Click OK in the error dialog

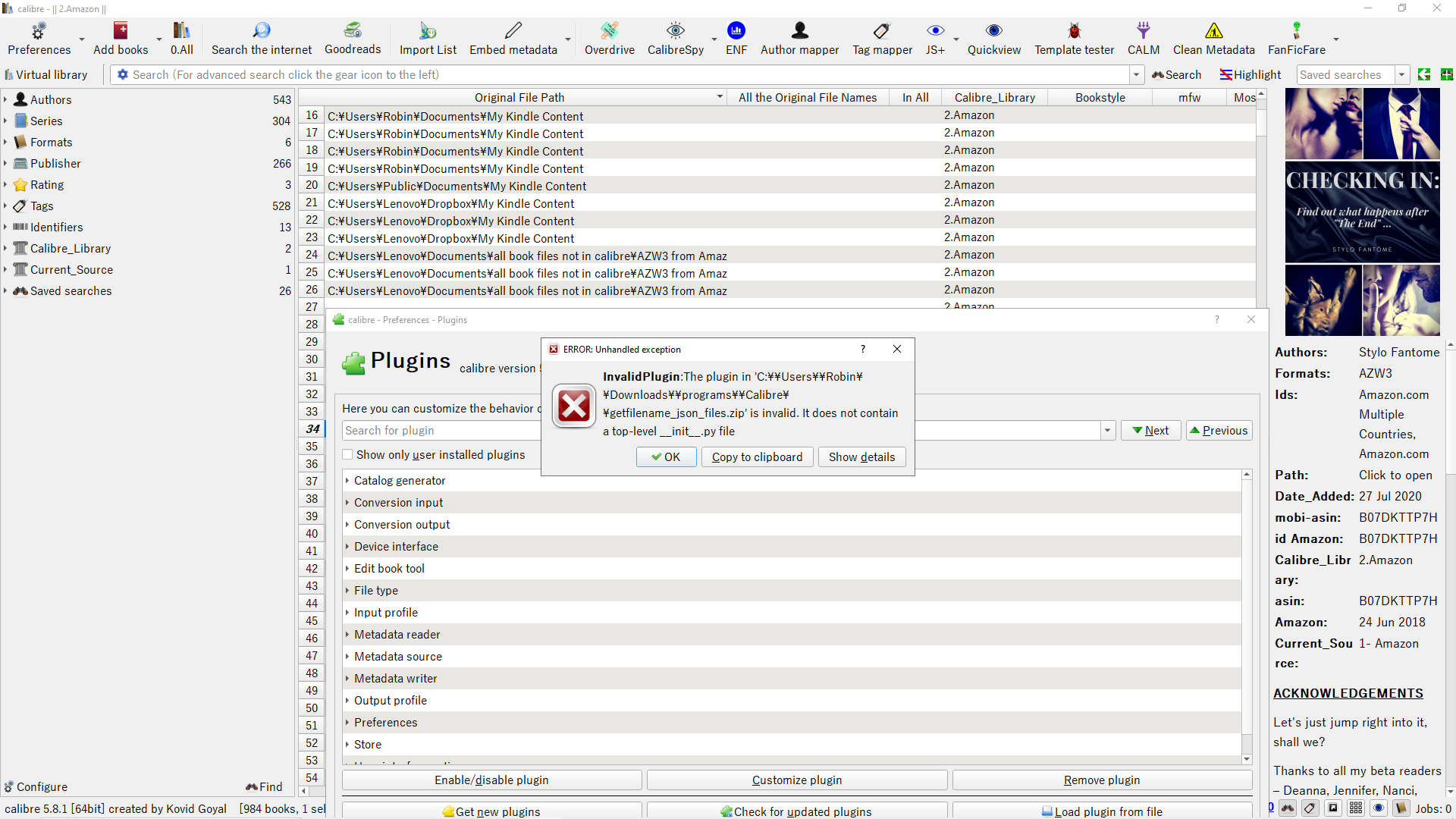(x=666, y=457)
